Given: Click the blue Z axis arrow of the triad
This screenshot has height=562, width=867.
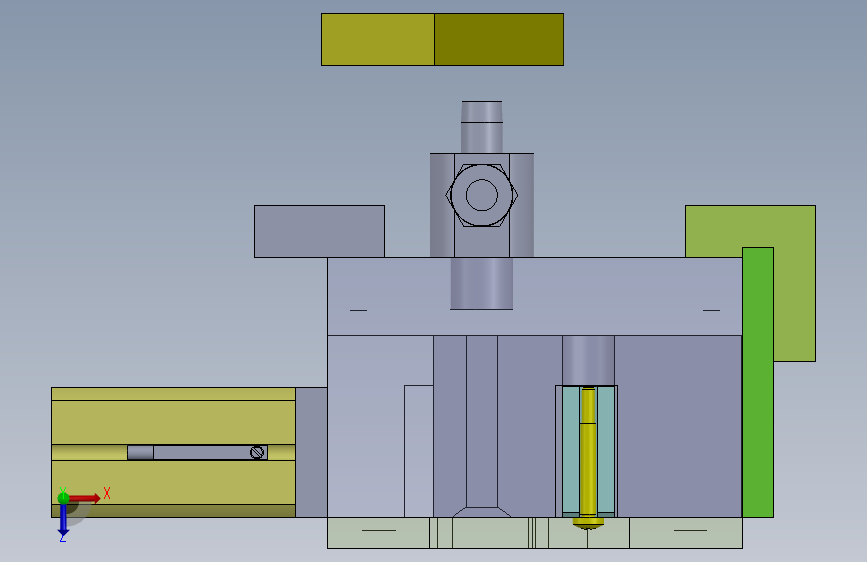Looking at the screenshot, I should [63, 521].
